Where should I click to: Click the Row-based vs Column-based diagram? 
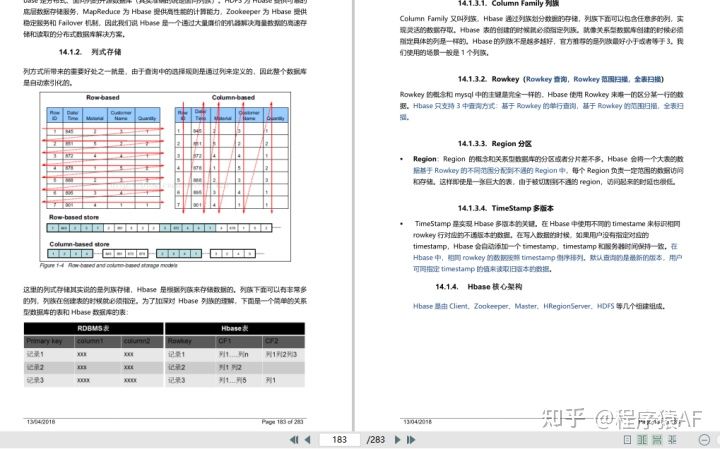(x=165, y=177)
